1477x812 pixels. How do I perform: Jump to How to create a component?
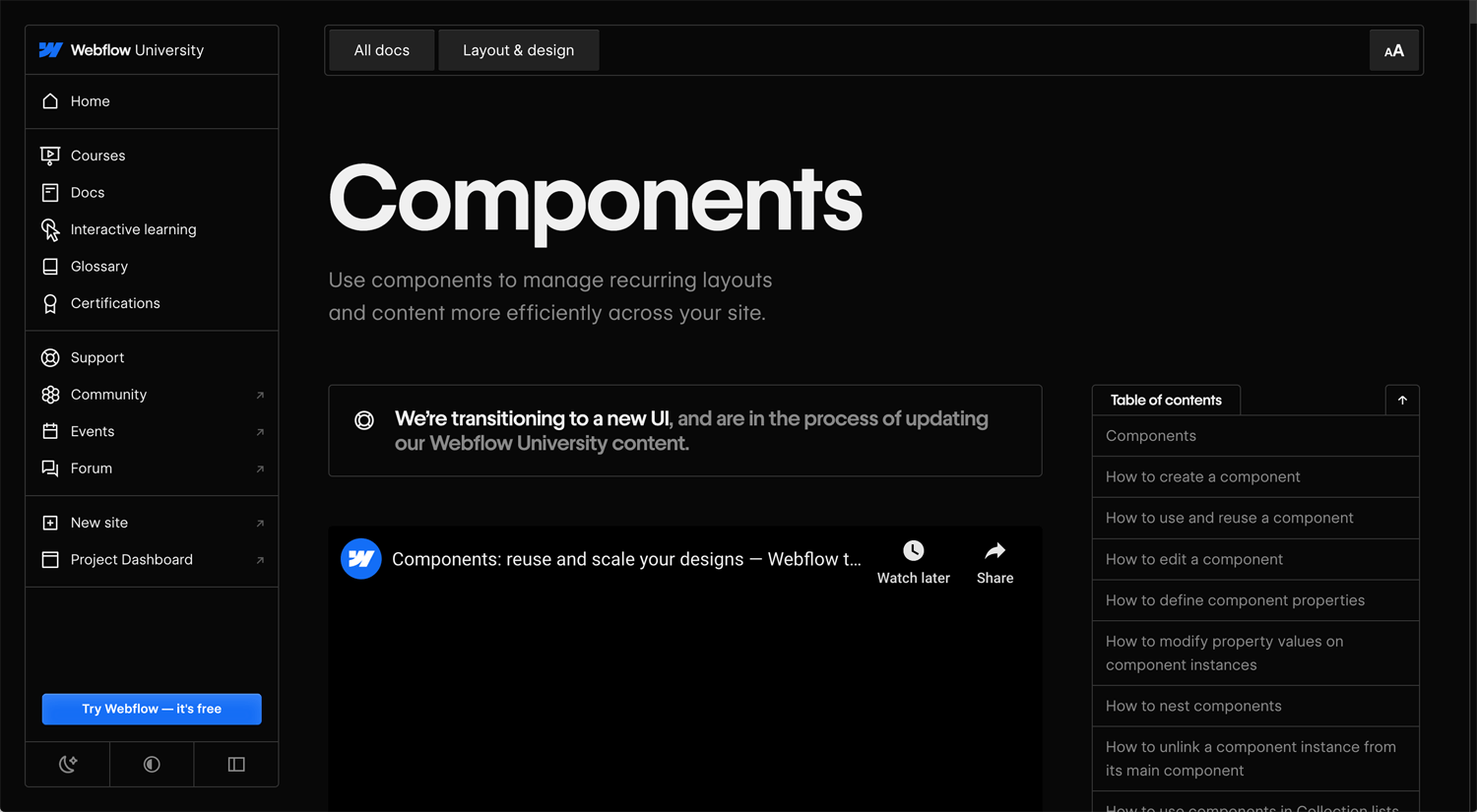click(x=1255, y=477)
